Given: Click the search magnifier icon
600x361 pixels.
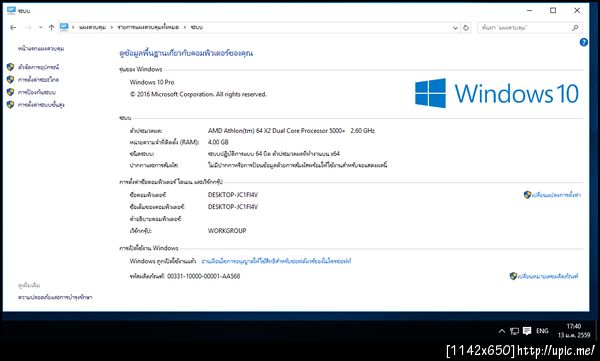Looking at the screenshot, I should click(x=575, y=28).
